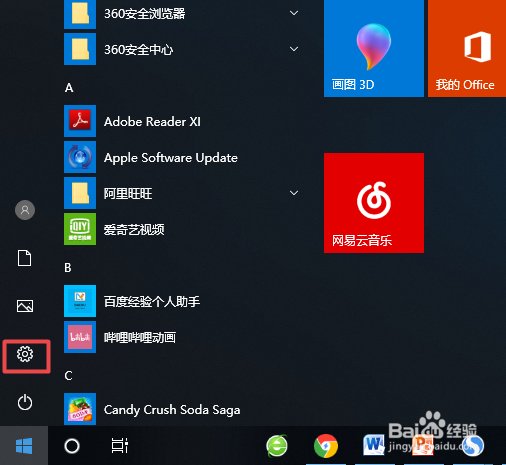This screenshot has width=506, height=465.
Task: Click the 360安全中心 folder label
Action: (x=139, y=50)
